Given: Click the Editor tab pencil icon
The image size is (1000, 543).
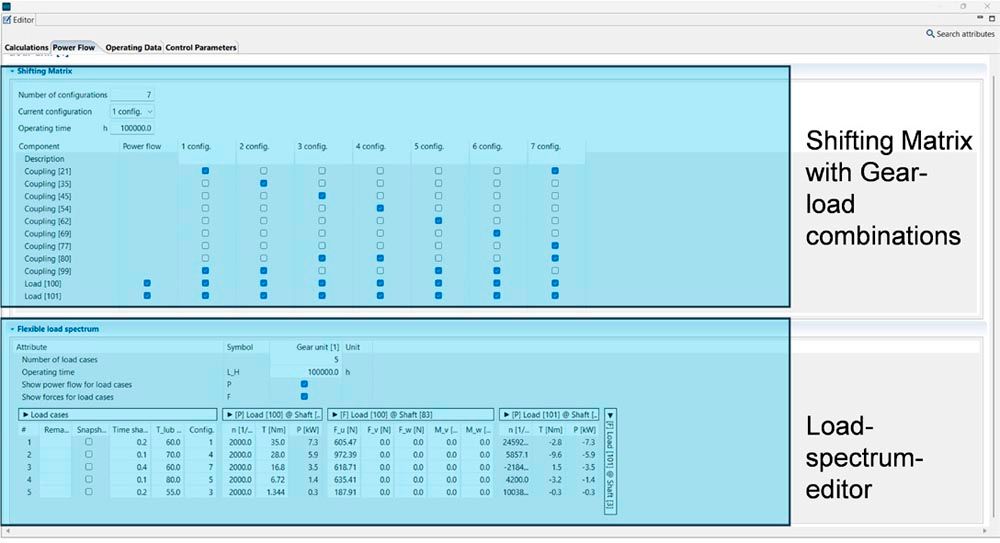Looking at the screenshot, I should 7,20.
